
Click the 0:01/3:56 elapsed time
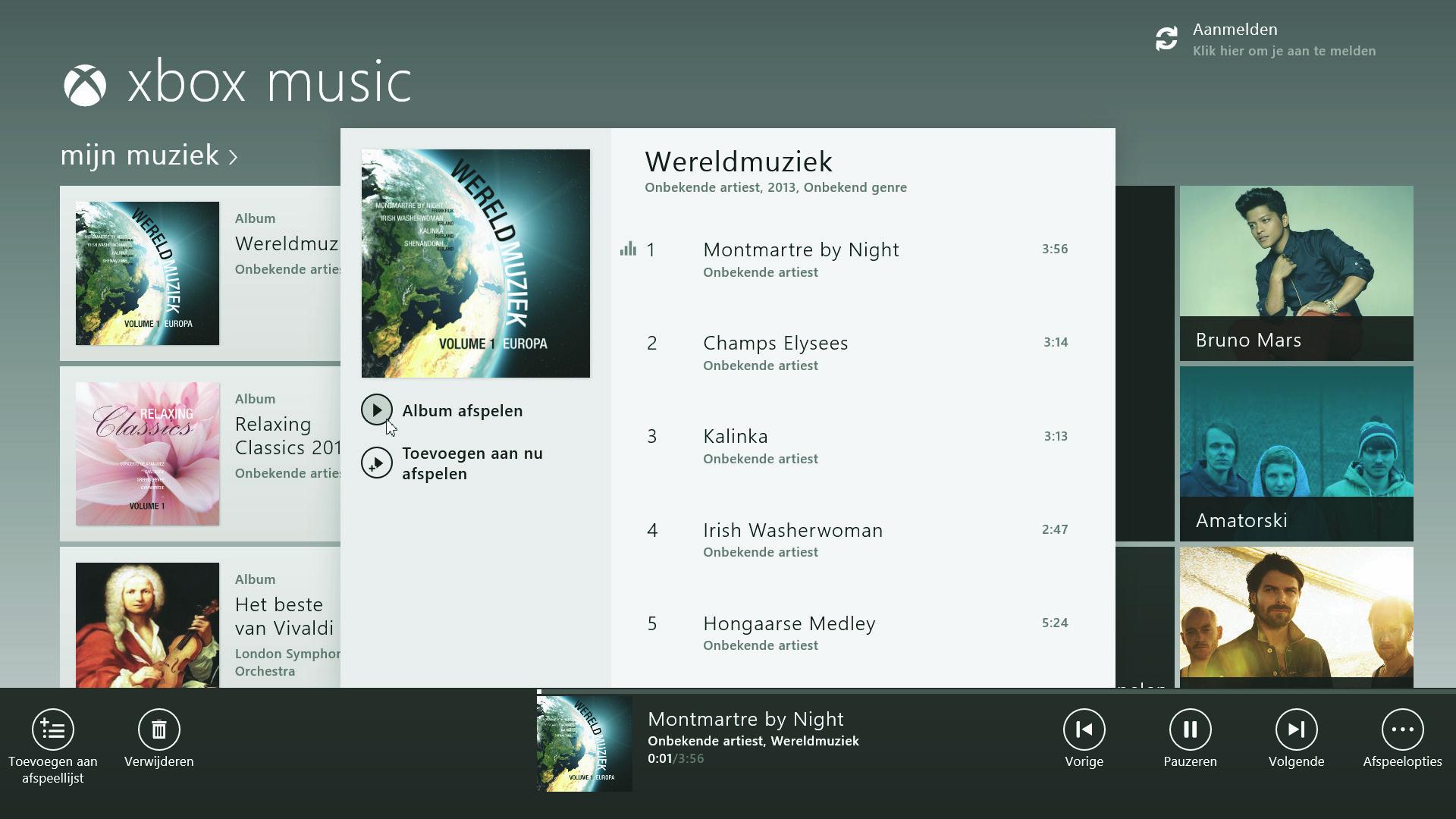[x=676, y=758]
